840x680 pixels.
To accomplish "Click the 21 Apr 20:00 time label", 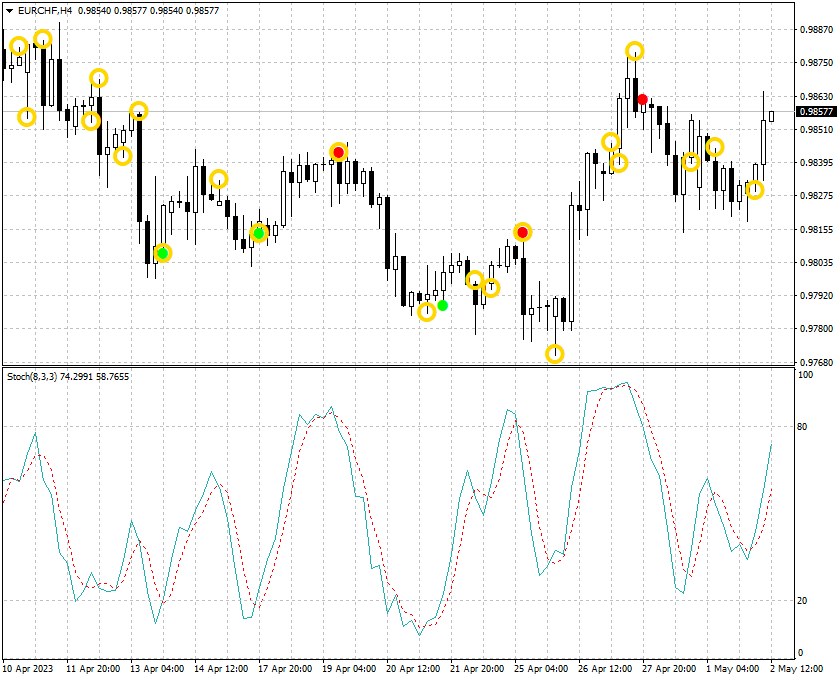I will pyautogui.click(x=477, y=669).
